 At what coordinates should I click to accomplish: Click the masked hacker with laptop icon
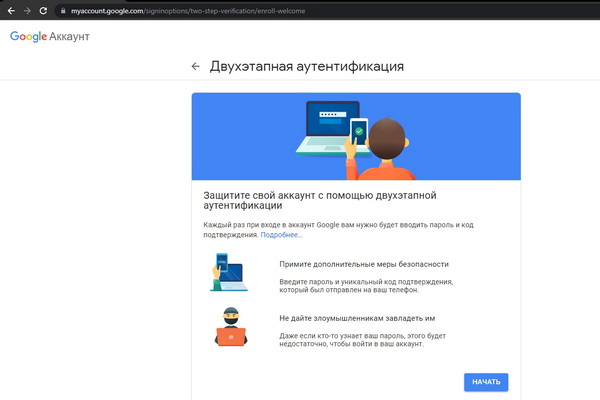231,327
